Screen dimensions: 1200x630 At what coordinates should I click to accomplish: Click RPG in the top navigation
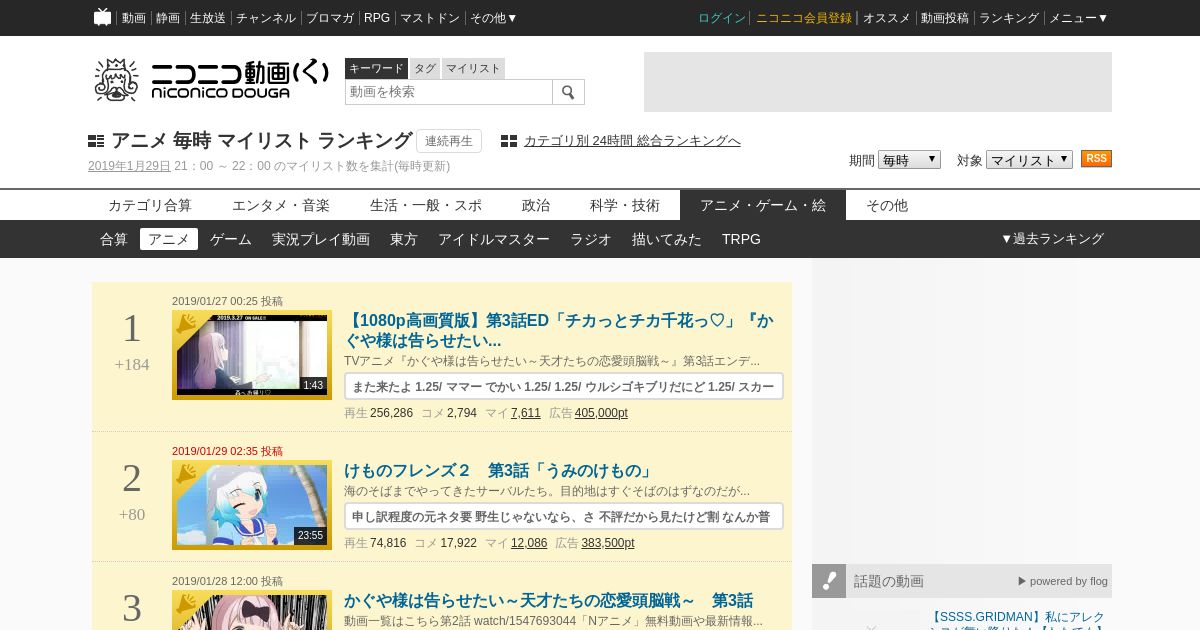pos(377,18)
